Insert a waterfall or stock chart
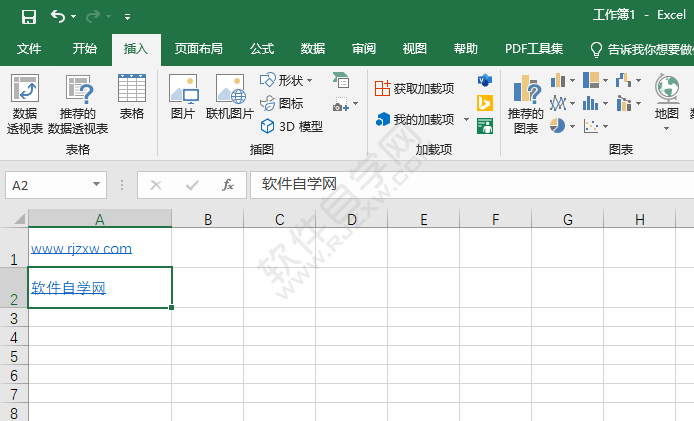694x421 pixels. coord(628,80)
